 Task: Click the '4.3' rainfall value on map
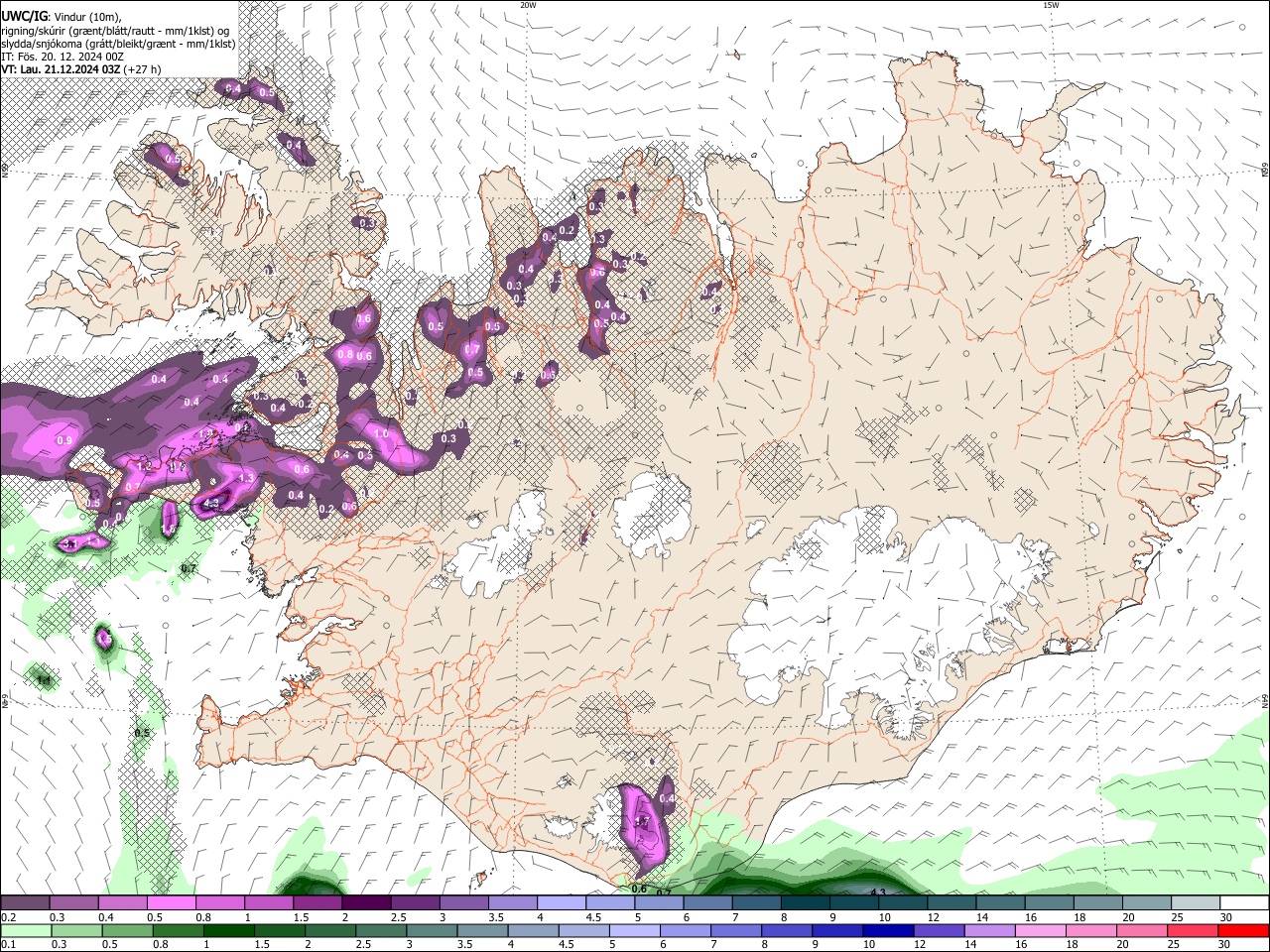[x=877, y=892]
